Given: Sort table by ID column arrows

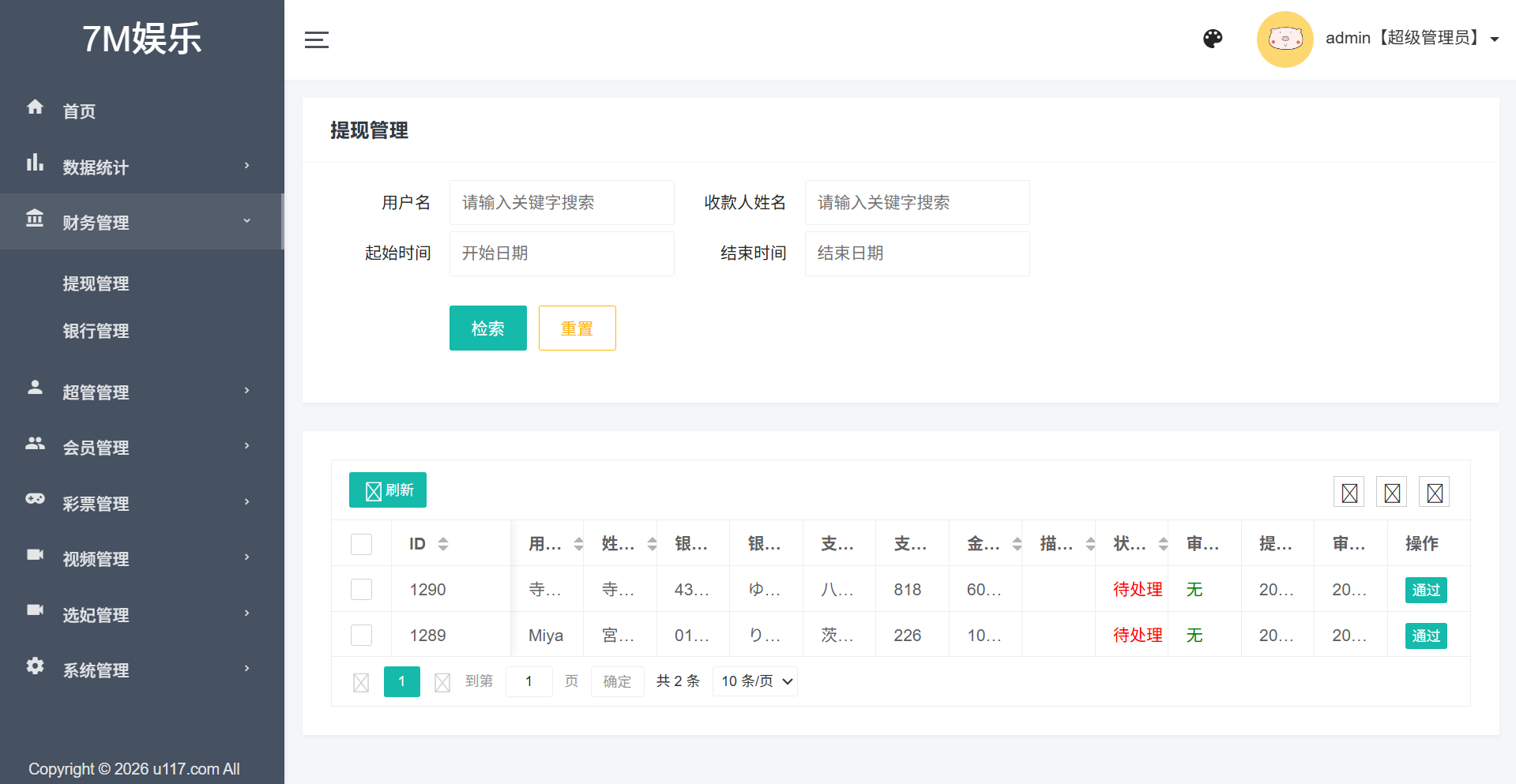Looking at the screenshot, I should (443, 544).
